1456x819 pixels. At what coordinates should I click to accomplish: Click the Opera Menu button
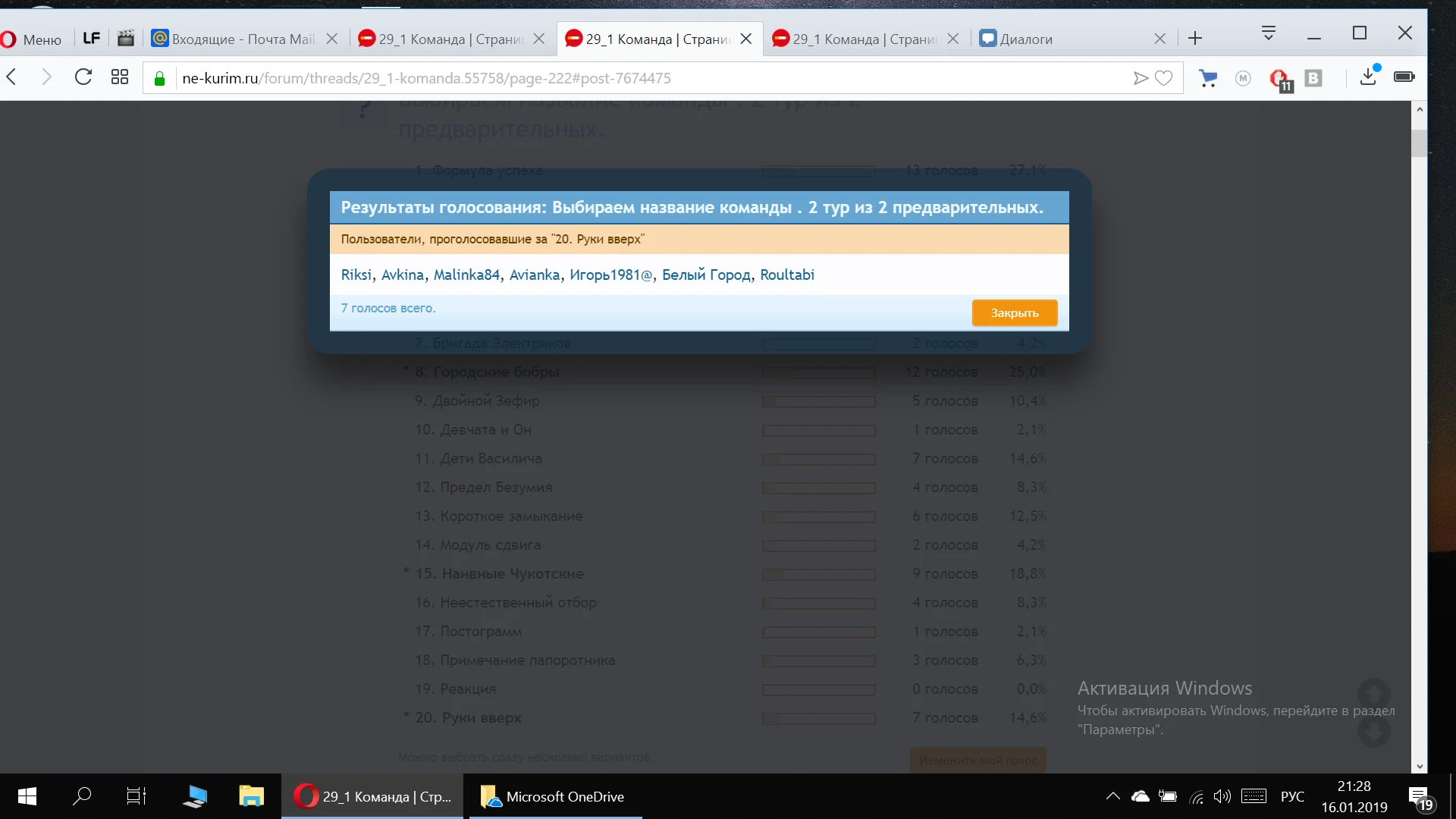pyautogui.click(x=32, y=39)
